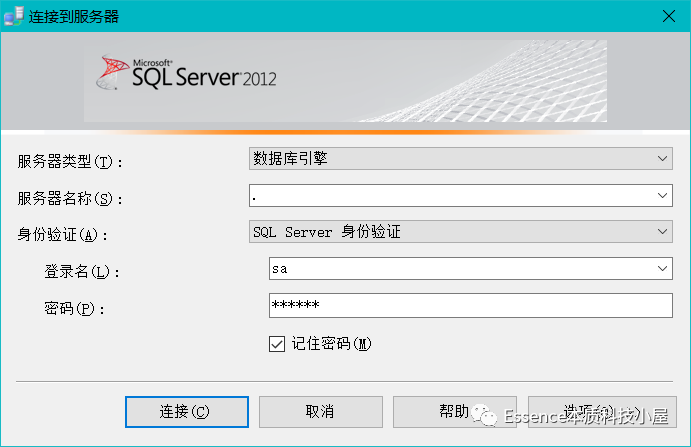Focus the 密码 password field

(x=471, y=305)
